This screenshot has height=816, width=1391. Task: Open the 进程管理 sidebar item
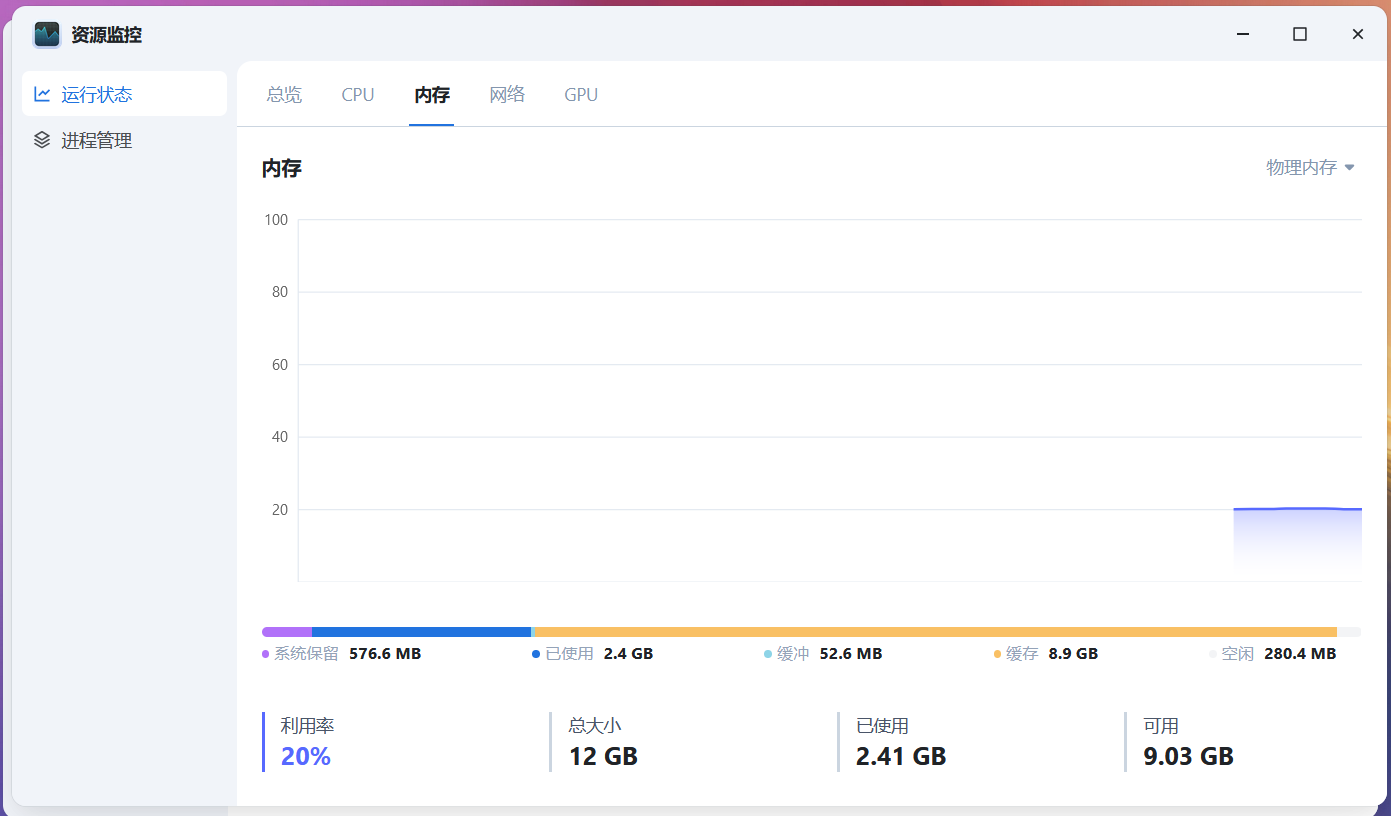(125, 140)
